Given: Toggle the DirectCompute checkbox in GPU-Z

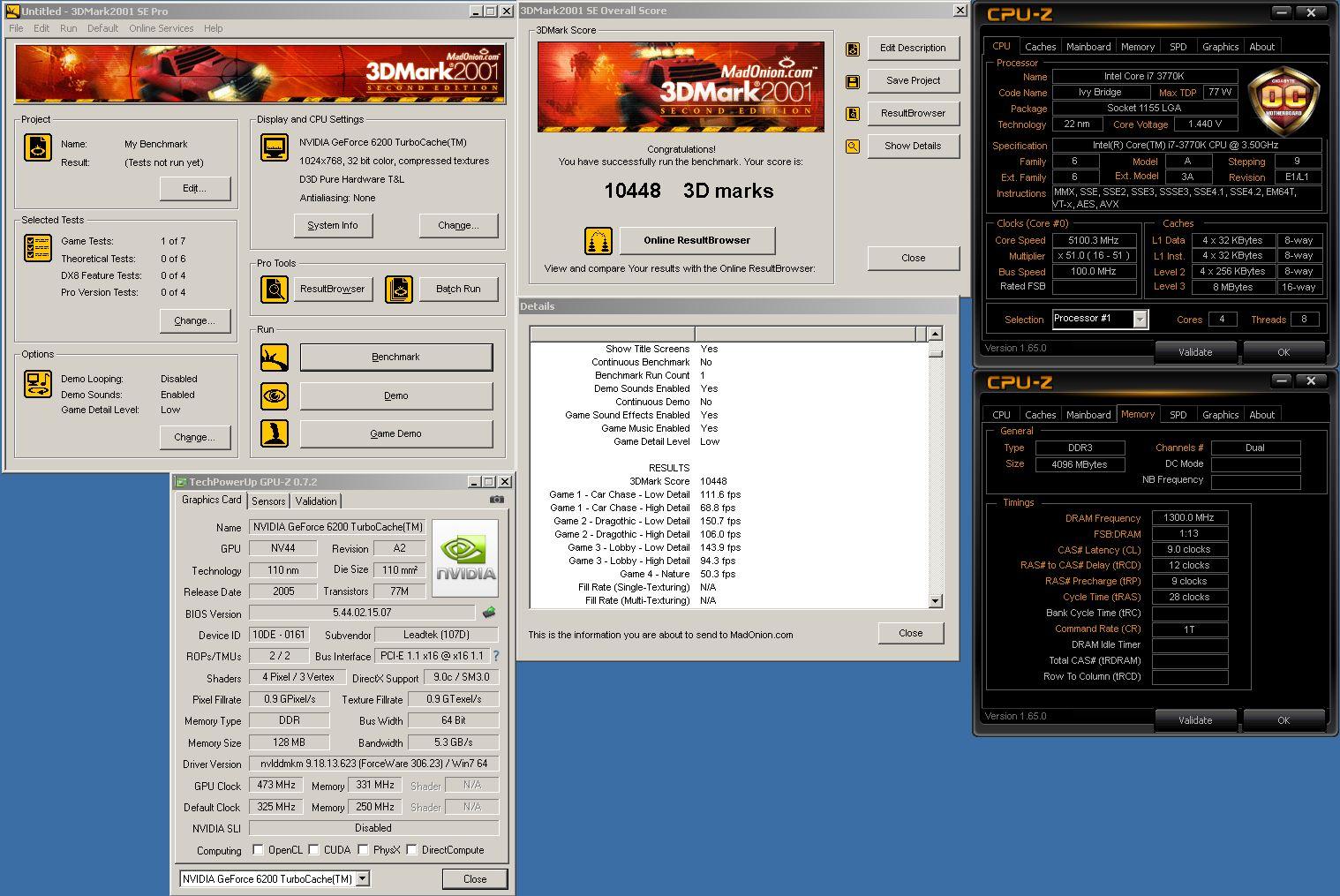Looking at the screenshot, I should pos(411,849).
